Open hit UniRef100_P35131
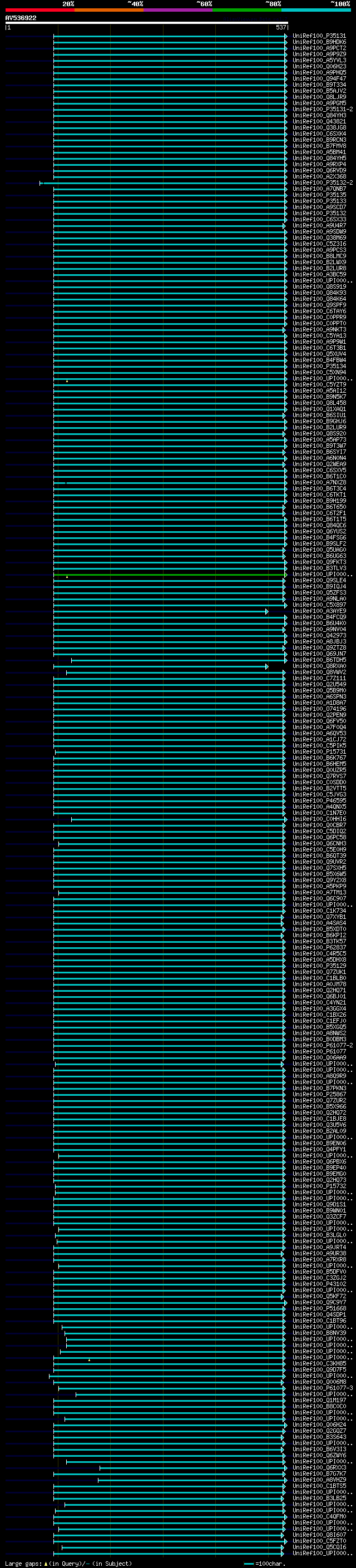This screenshot has width=356, height=1568. 319,36
